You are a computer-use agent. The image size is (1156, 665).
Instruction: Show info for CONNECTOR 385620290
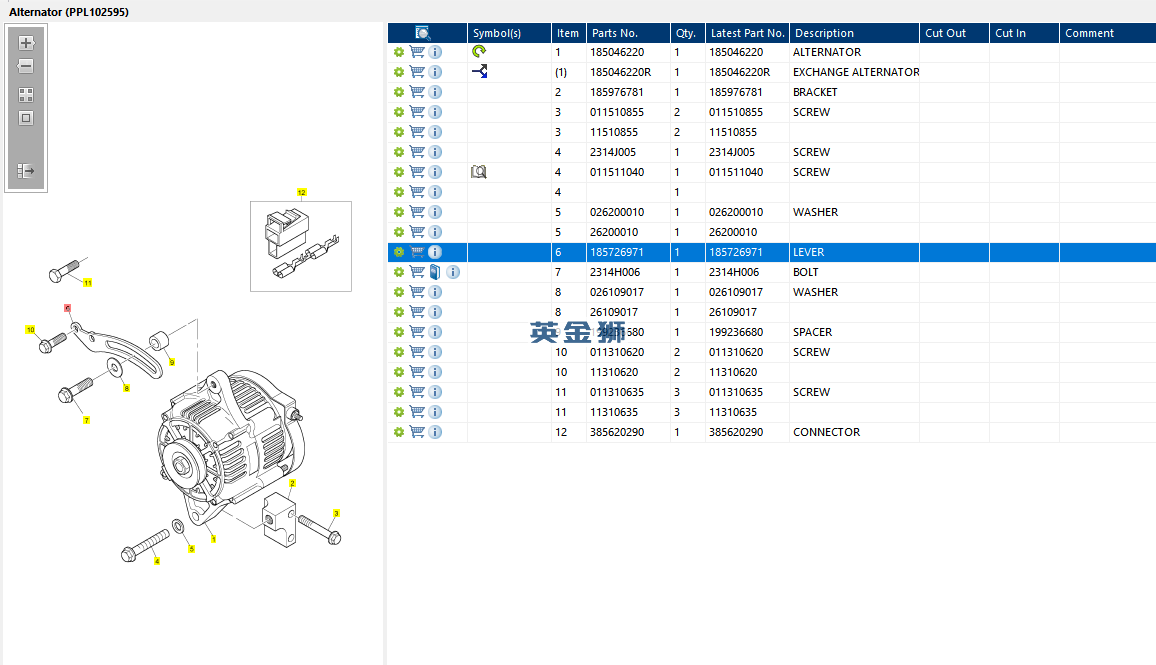point(435,432)
